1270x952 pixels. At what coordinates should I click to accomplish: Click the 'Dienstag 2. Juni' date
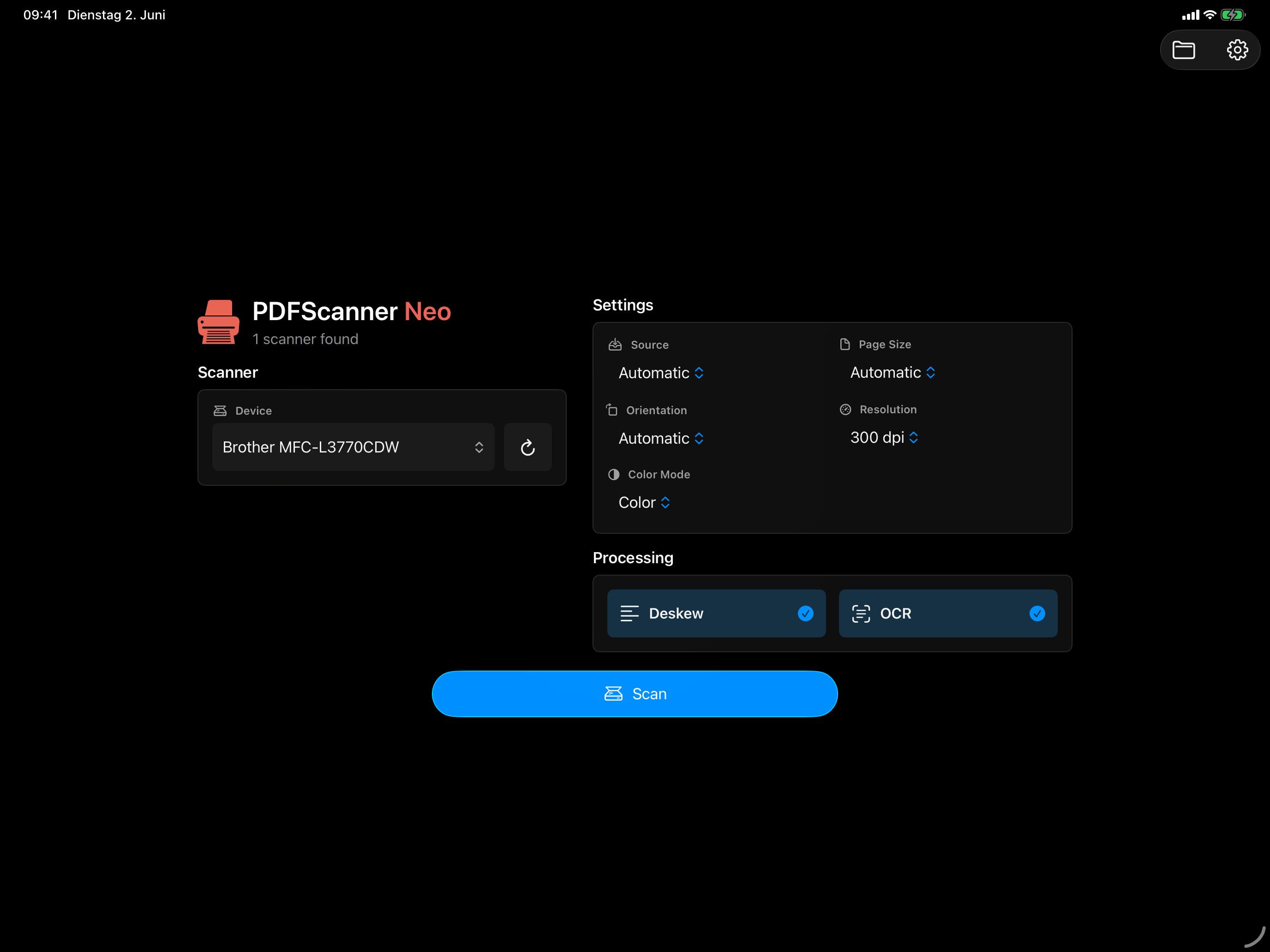tap(117, 15)
